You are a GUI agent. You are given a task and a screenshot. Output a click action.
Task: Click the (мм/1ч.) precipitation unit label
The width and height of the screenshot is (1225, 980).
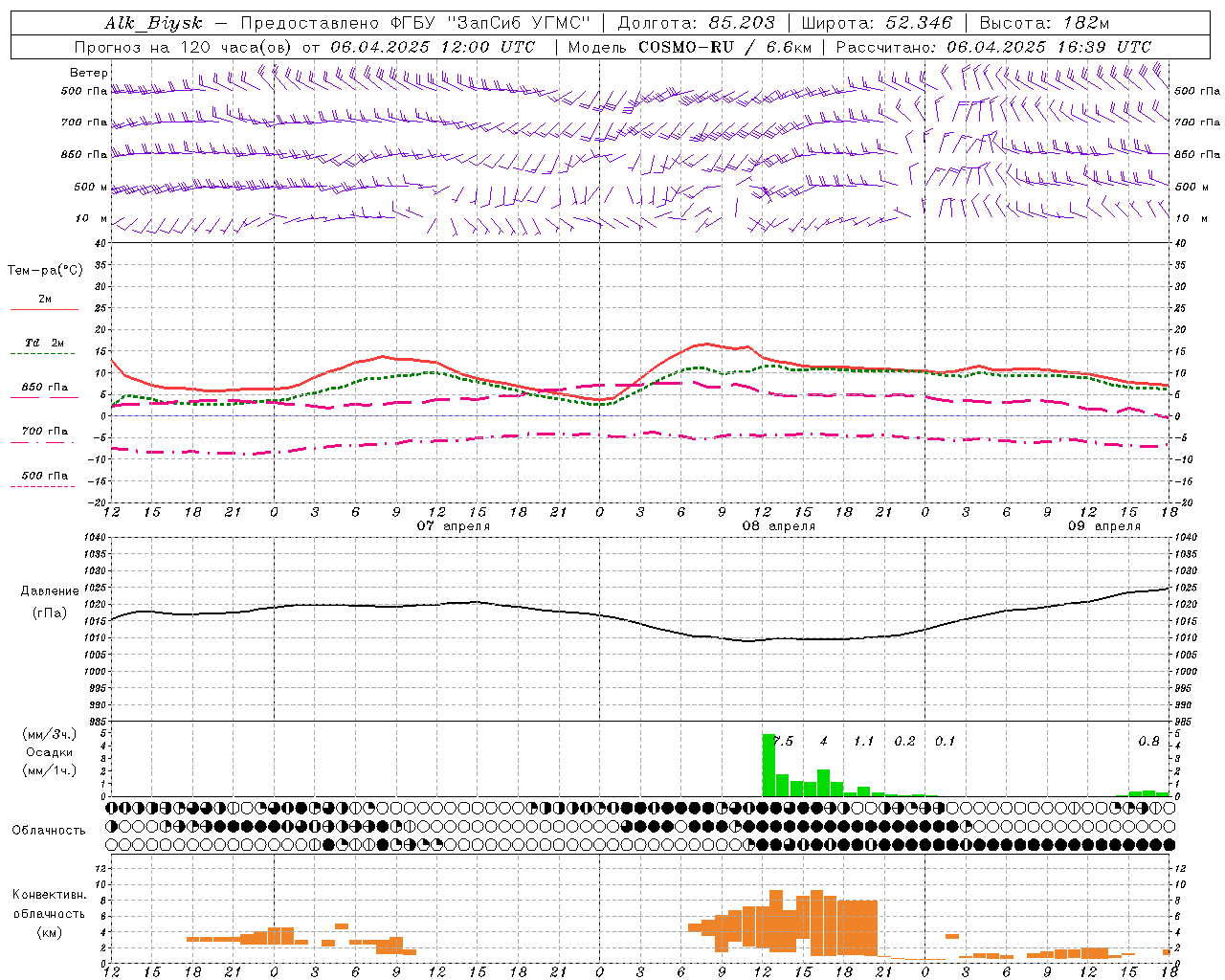[50, 770]
